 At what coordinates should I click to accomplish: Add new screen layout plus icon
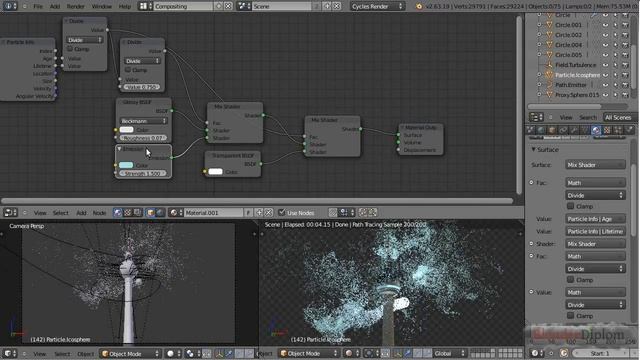218,6
